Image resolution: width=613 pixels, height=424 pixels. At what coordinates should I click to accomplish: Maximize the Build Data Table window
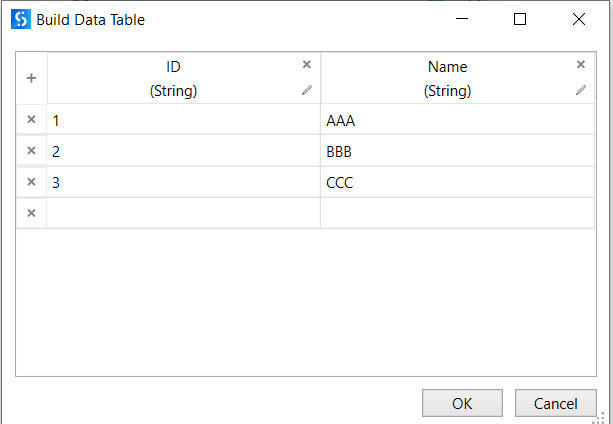[520, 19]
